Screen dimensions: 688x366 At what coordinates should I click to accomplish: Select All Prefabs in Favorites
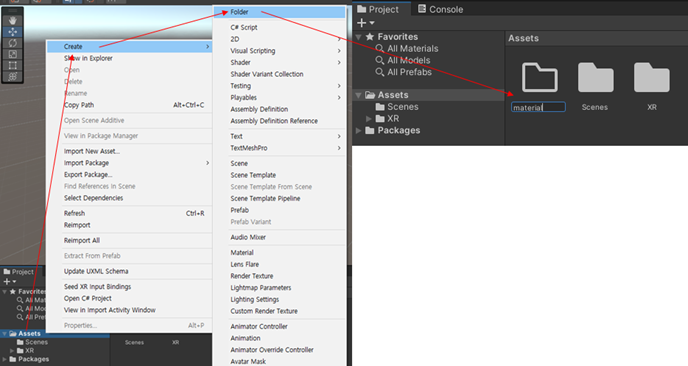(x=409, y=72)
